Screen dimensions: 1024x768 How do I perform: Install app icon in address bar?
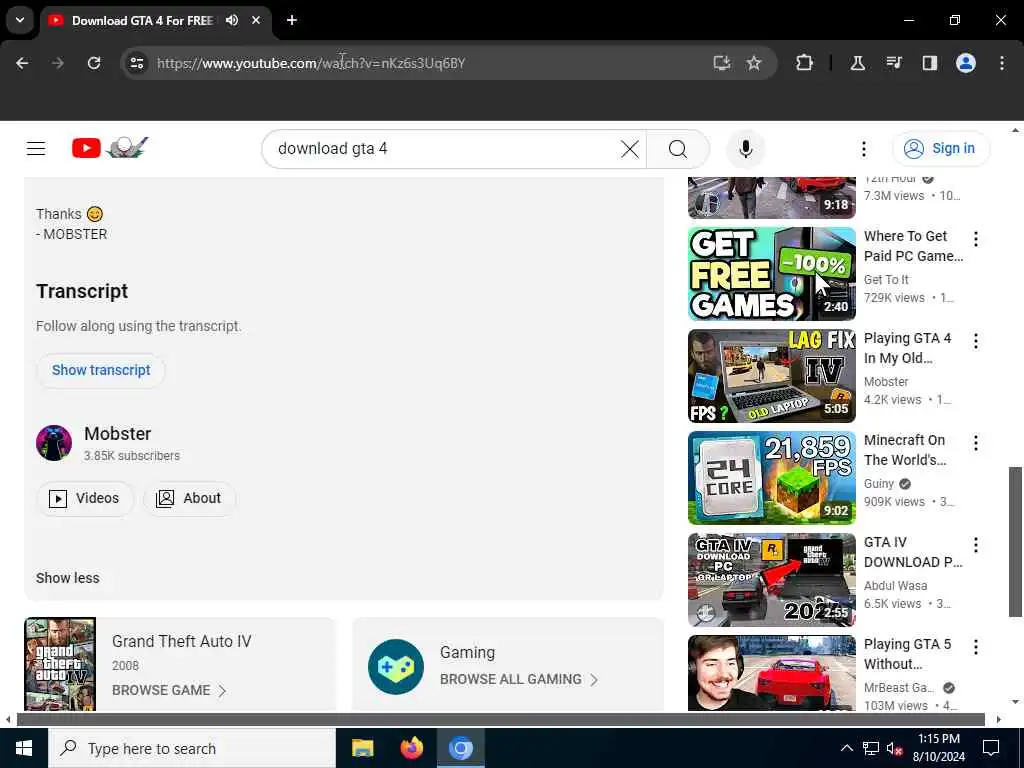[x=722, y=63]
